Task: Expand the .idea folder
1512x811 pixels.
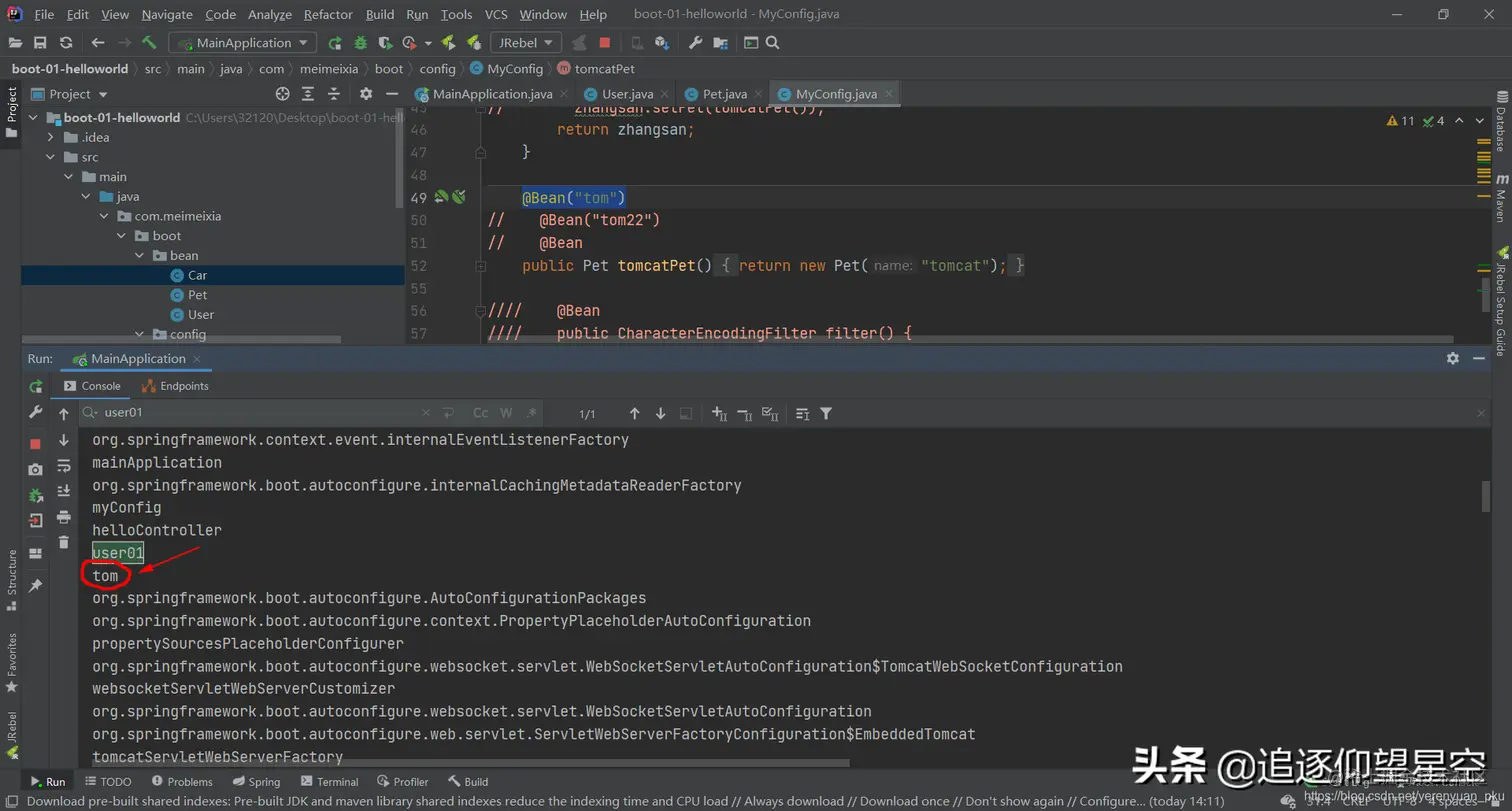Action: click(x=51, y=137)
